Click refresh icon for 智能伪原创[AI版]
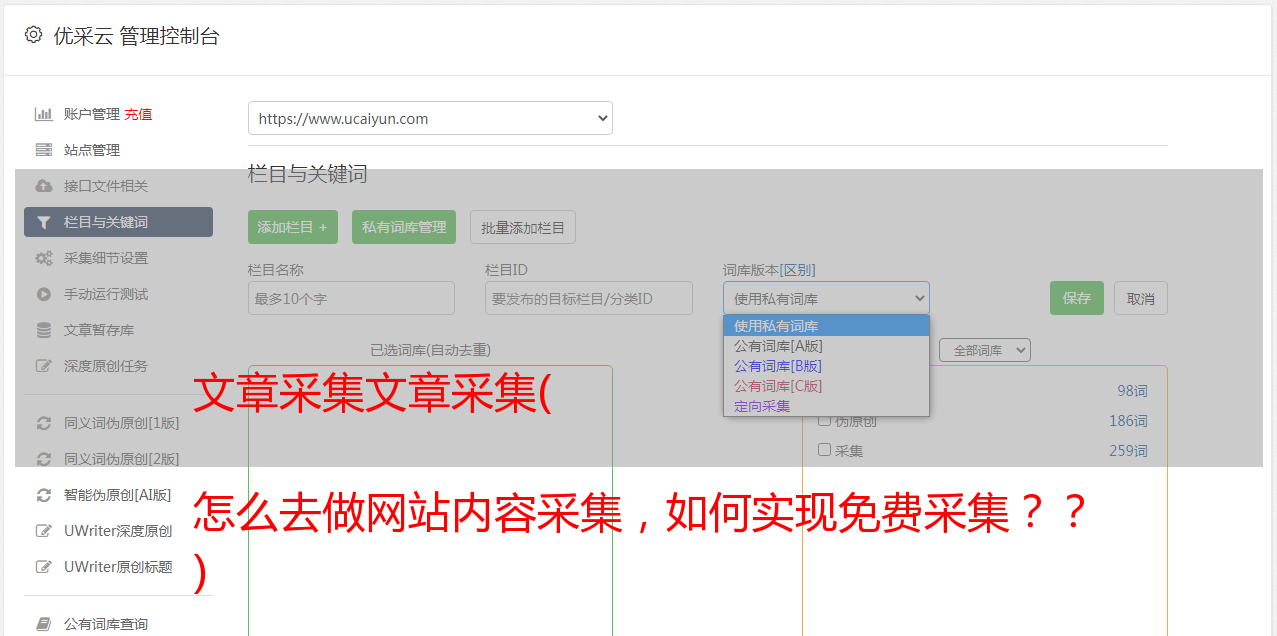 click(43, 495)
